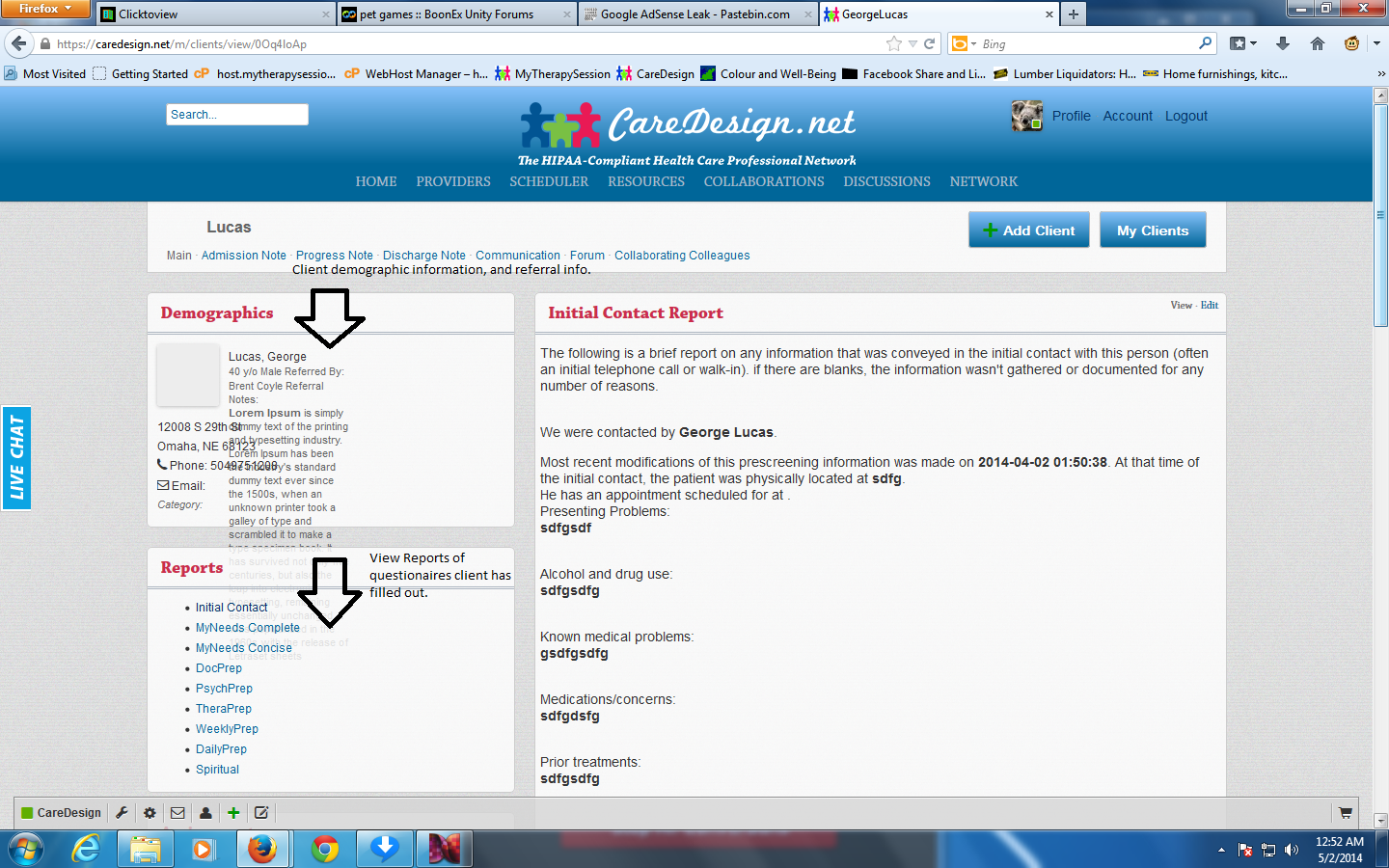
Task: Switch to the Clicktoview tab
Action: coord(215,14)
